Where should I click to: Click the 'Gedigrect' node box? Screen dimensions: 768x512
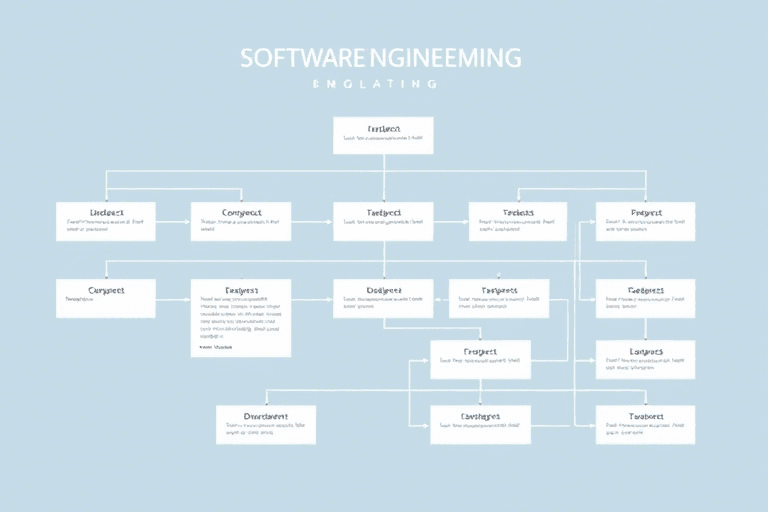(x=645, y=298)
